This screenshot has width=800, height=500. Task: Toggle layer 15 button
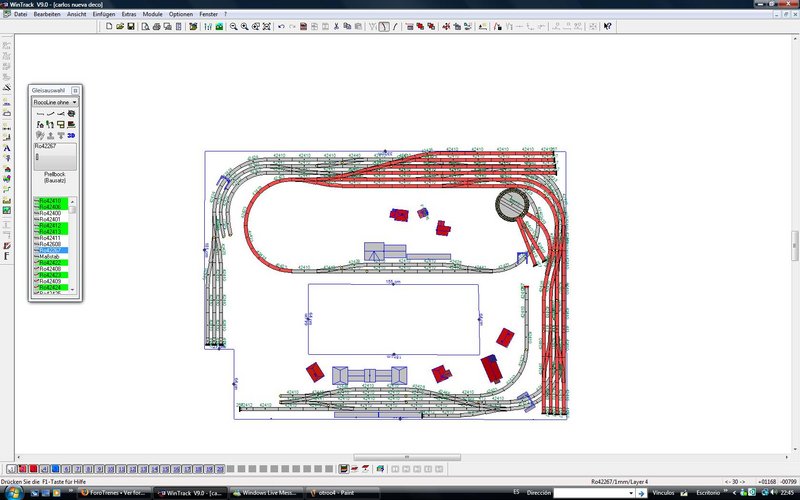click(165, 469)
